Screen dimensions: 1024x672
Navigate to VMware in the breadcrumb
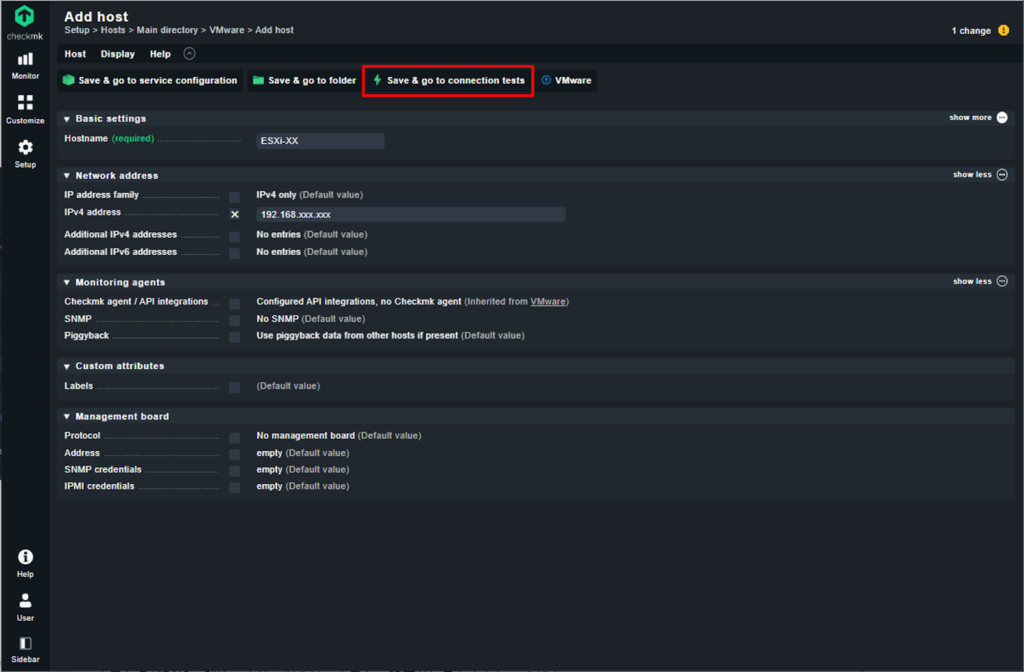[x=227, y=30]
